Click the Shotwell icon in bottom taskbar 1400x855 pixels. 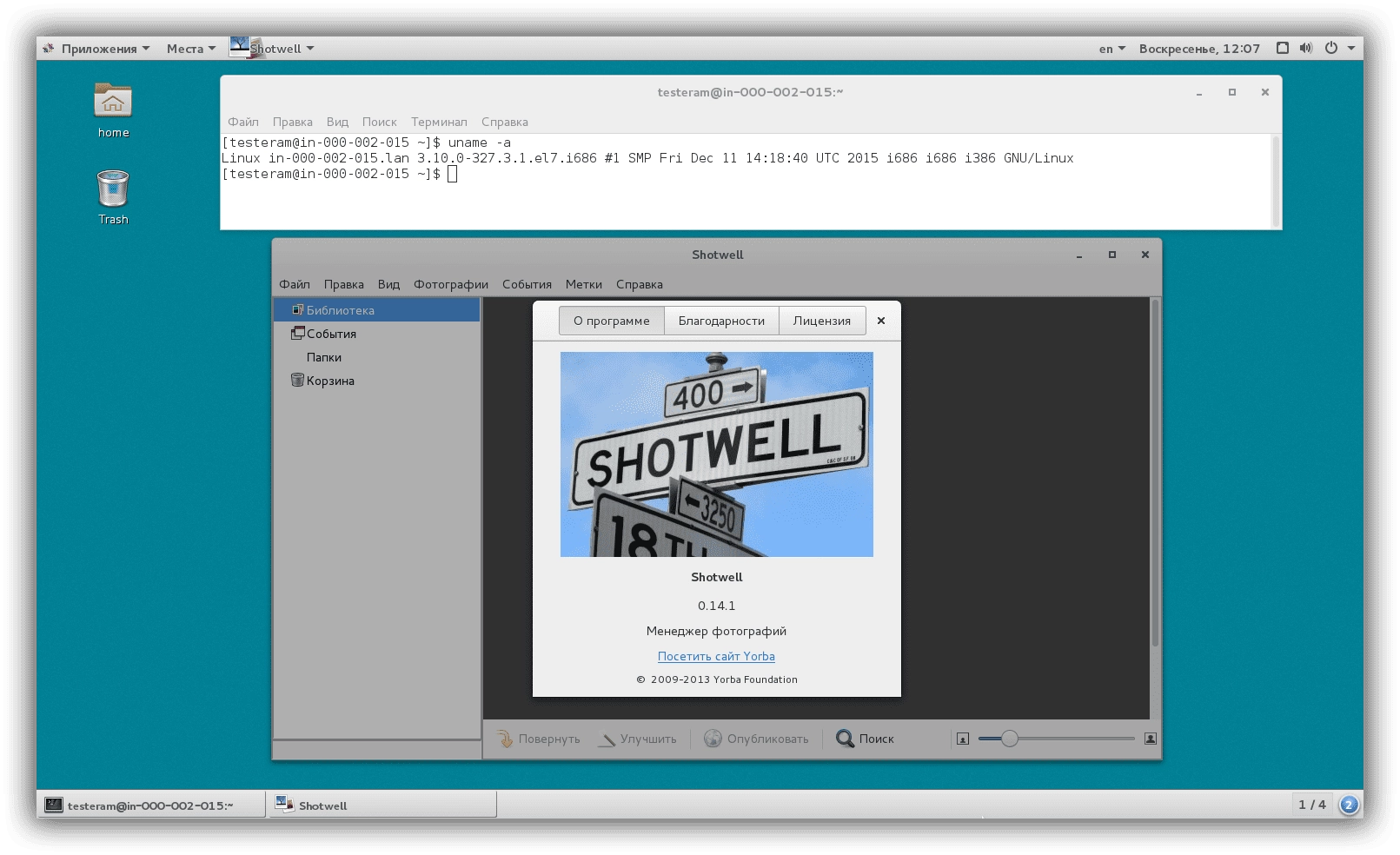tap(285, 804)
